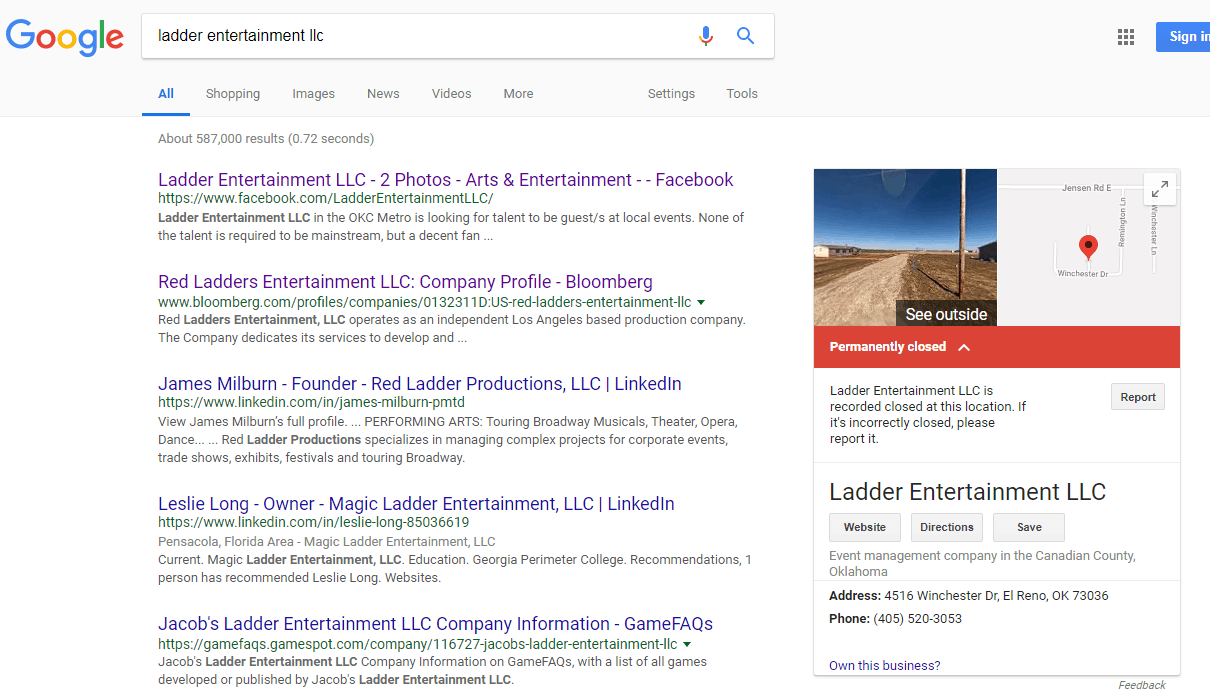Open the See outside street view photo
This screenshot has height=698, width=1210.
905,247
